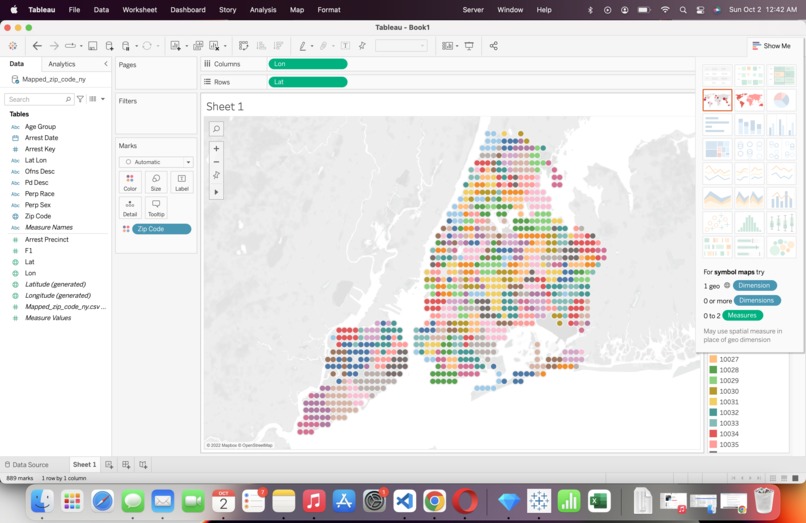Select symbol map chart in Show Me

pyautogui.click(x=717, y=100)
